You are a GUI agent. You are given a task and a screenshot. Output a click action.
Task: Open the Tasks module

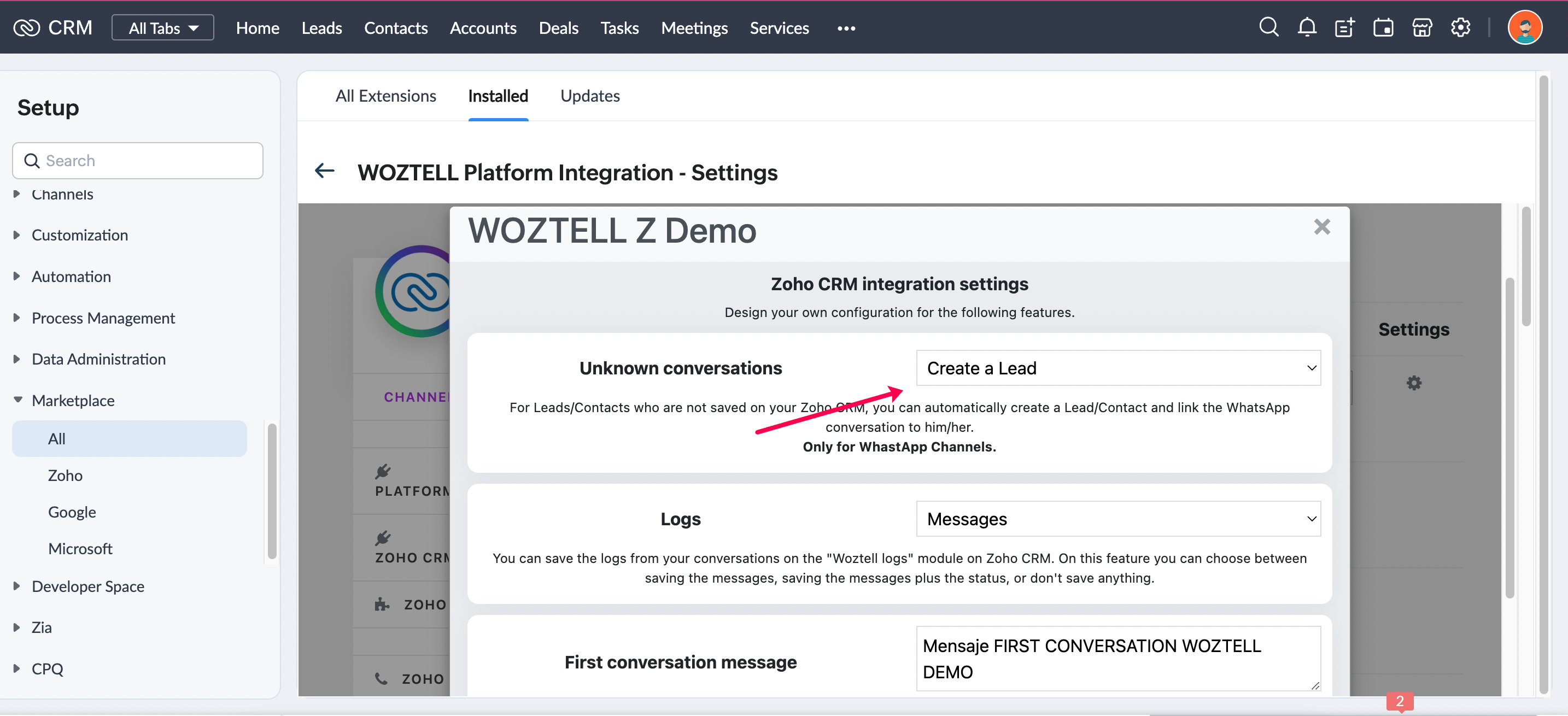(x=619, y=28)
